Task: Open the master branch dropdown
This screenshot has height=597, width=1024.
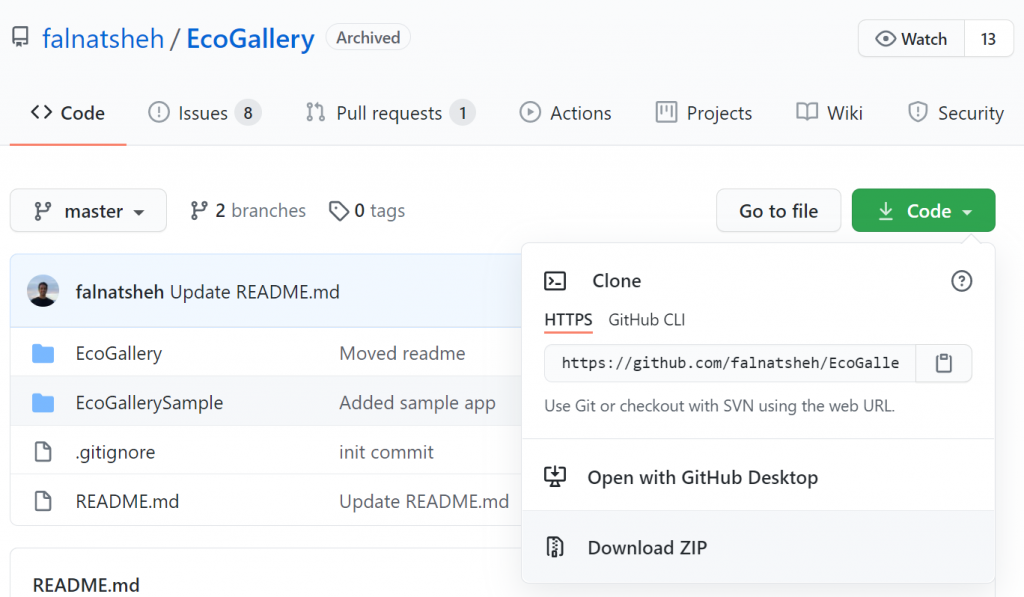Action: point(88,211)
